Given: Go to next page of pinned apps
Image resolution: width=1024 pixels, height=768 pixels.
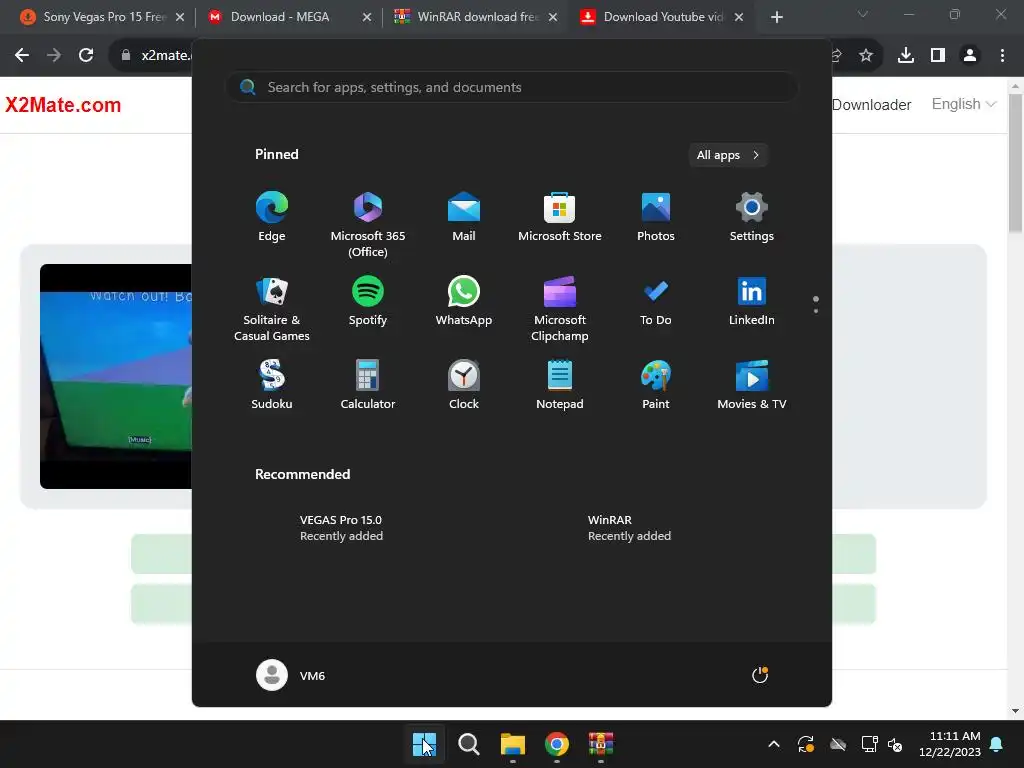Looking at the screenshot, I should 816,310.
